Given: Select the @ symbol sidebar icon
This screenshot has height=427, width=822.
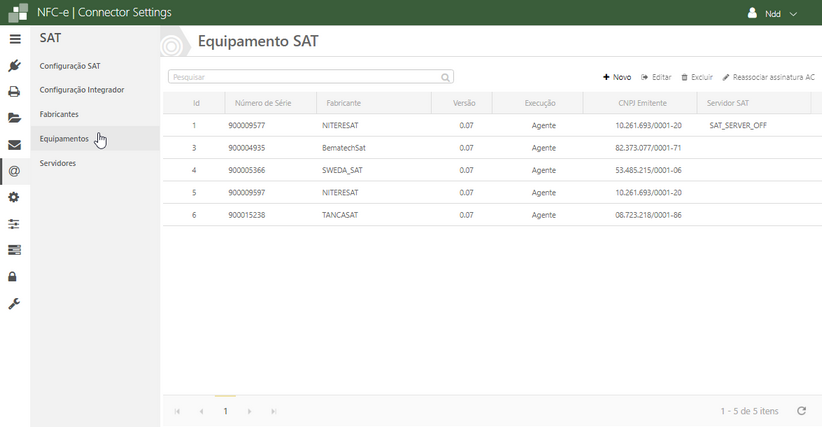Looking at the screenshot, I should [x=14, y=171].
